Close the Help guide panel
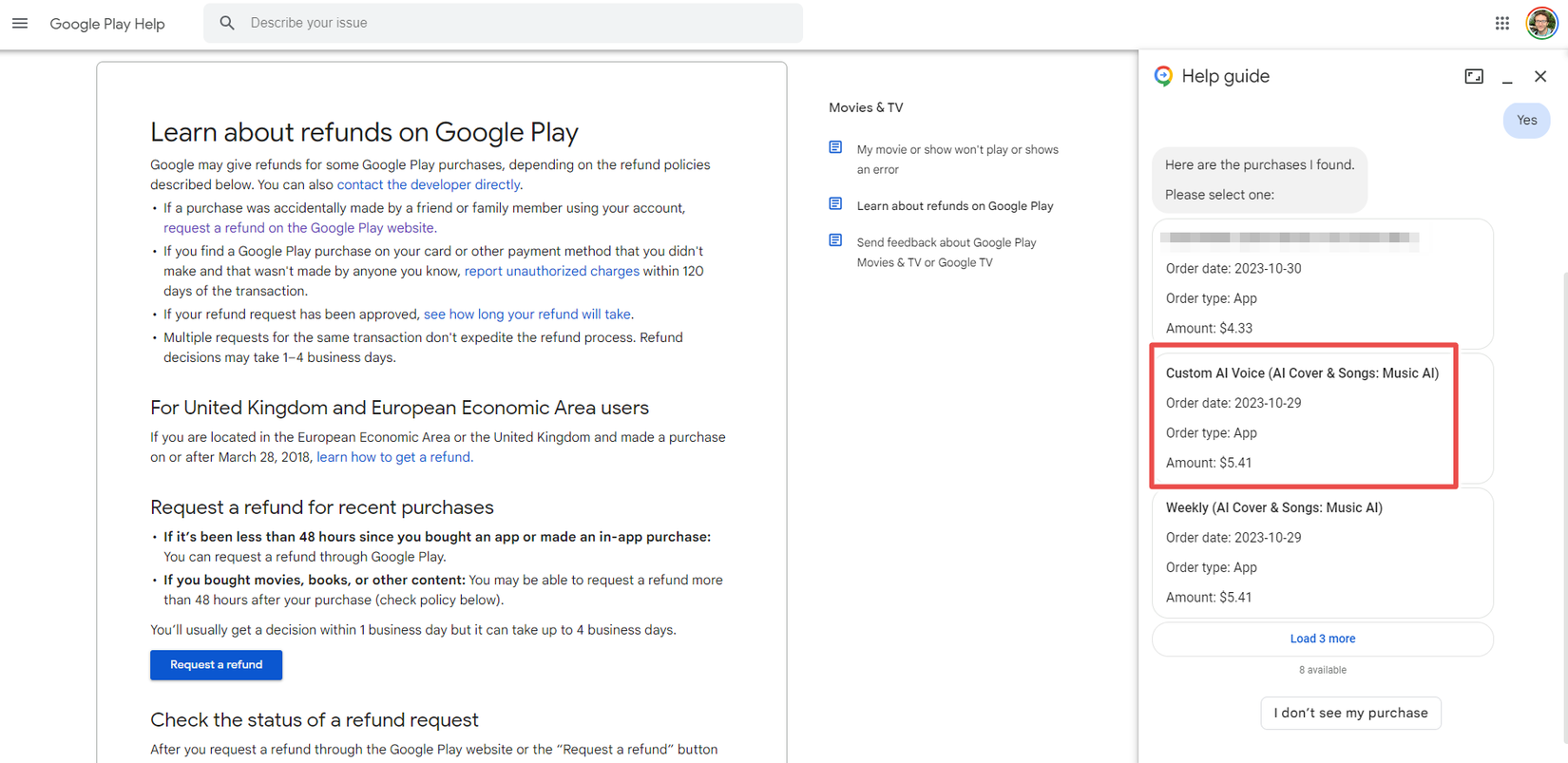Viewport: 1568px width, 763px height. (x=1540, y=76)
